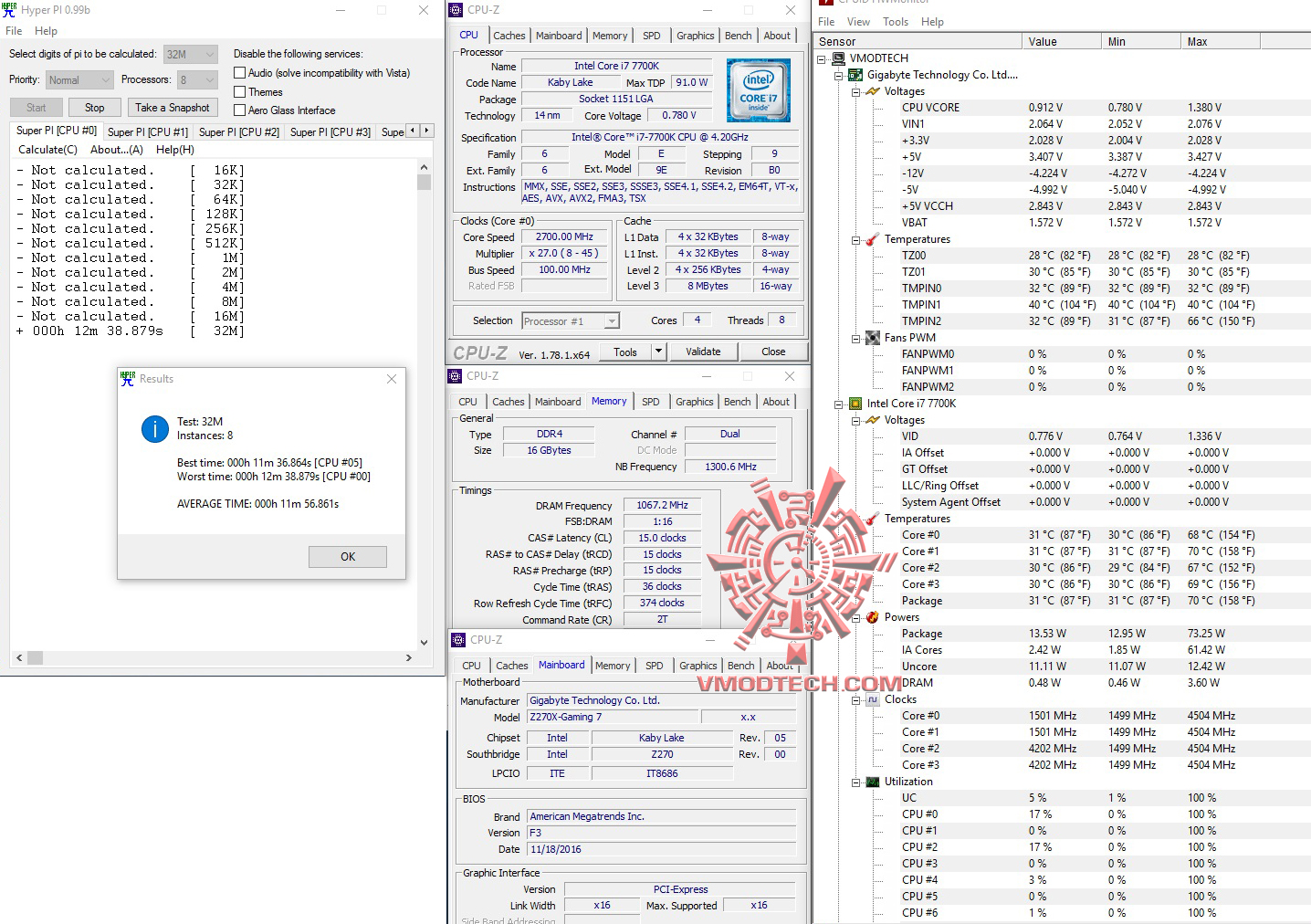The height and width of the screenshot is (924, 1311).
Task: Click the Gigabyte motherboard icon in sensor tree
Action: [x=855, y=74]
